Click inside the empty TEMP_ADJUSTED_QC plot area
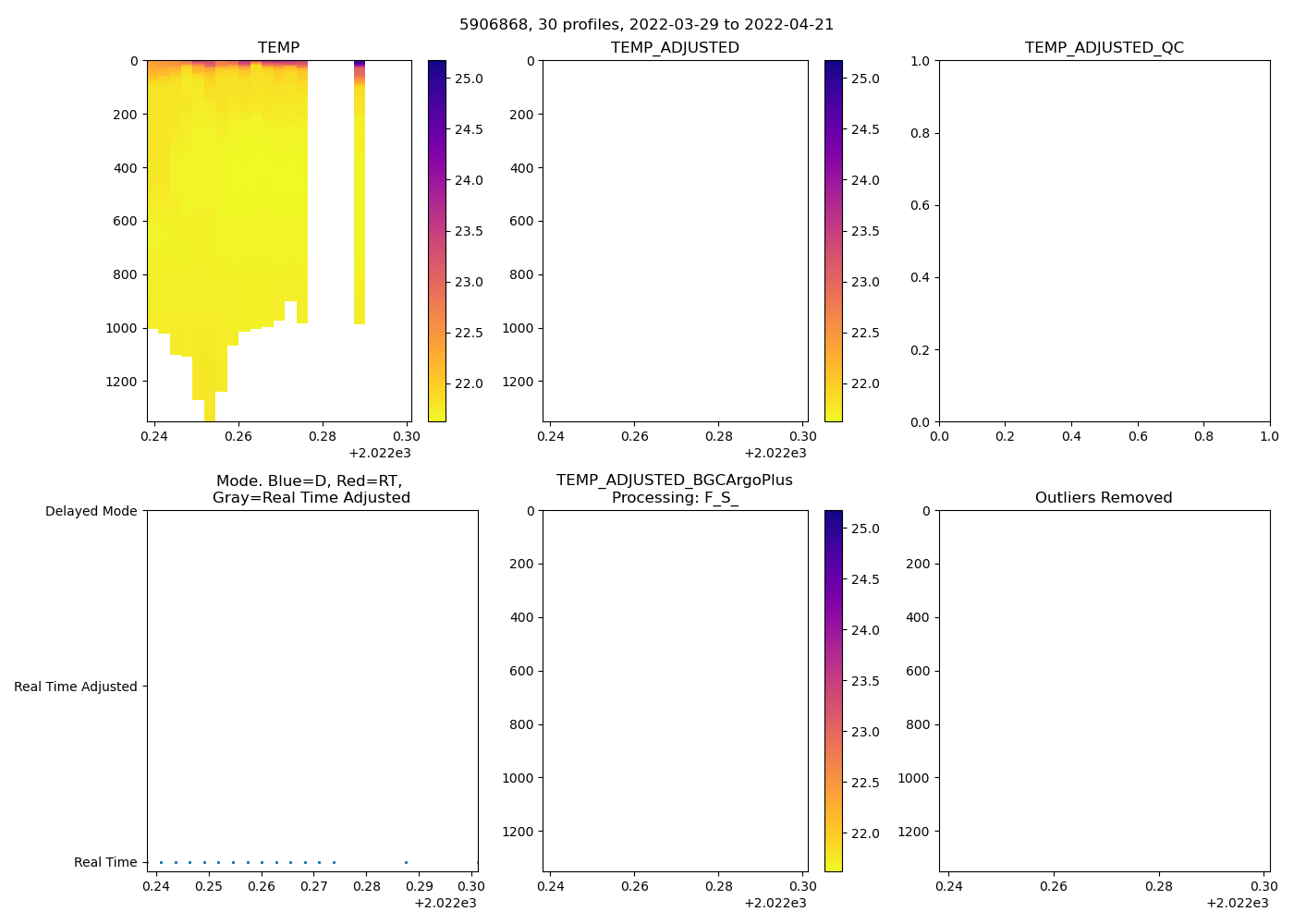The width and height of the screenshot is (1294, 924). [x=1104, y=240]
